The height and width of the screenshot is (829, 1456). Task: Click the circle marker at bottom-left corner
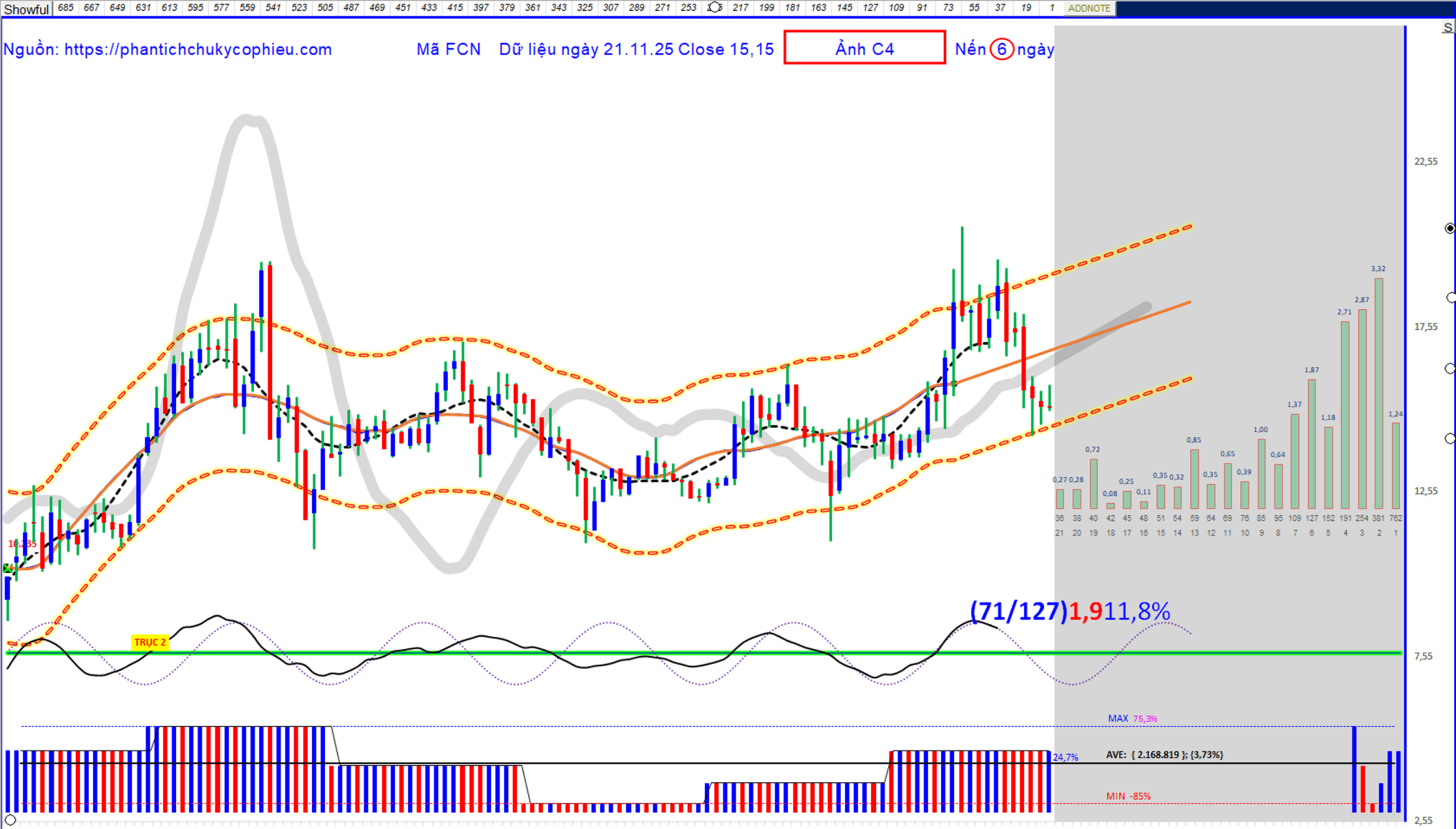click(x=10, y=820)
